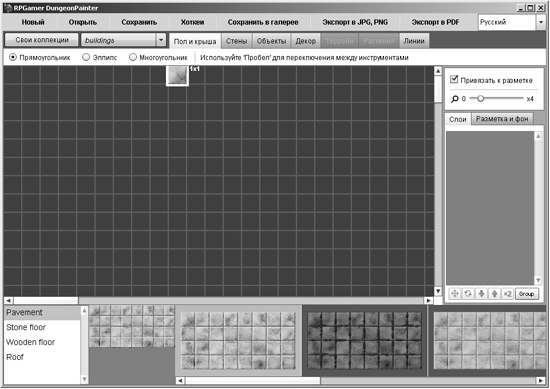Click category list scrollbar up arrow
This screenshot has height=389, width=550.
tap(84, 310)
